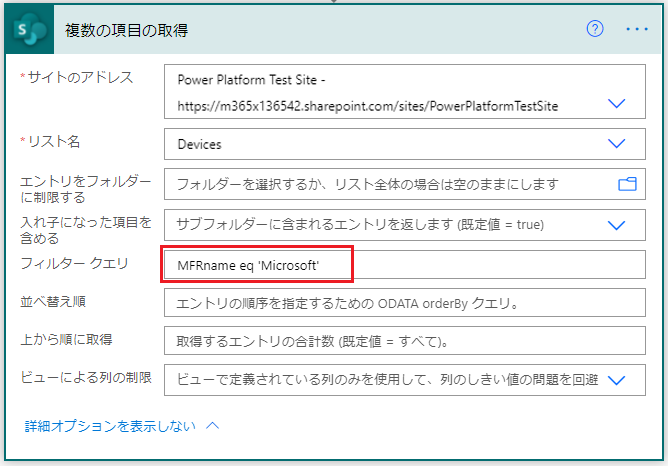The image size is (668, 466).
Task: Click the 詳細オプションを表示しない link
Action: tap(110, 426)
